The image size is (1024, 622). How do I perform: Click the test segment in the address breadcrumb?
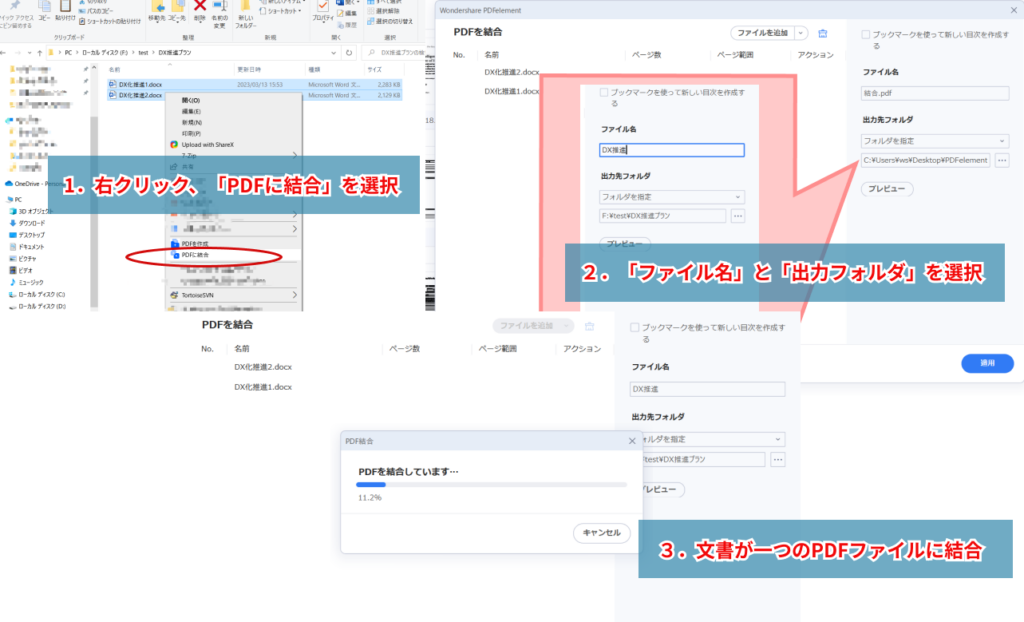point(143,52)
